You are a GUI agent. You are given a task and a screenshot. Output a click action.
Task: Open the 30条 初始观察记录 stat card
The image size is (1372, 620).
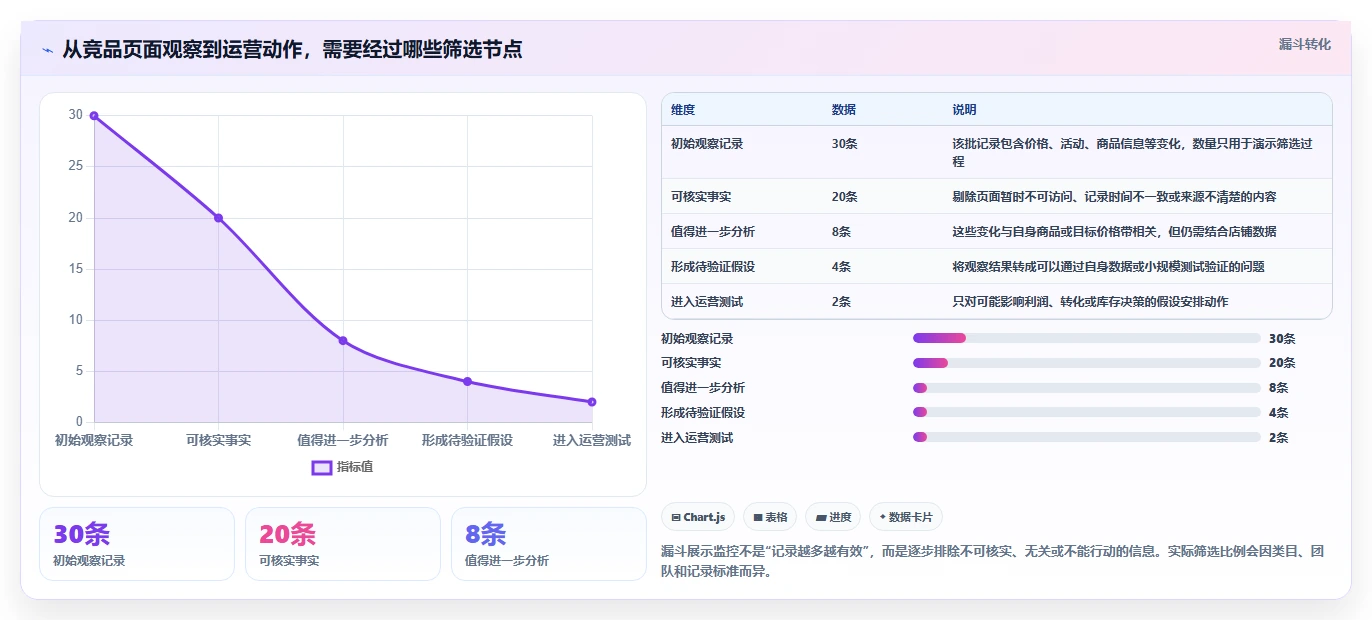pyautogui.click(x=137, y=544)
